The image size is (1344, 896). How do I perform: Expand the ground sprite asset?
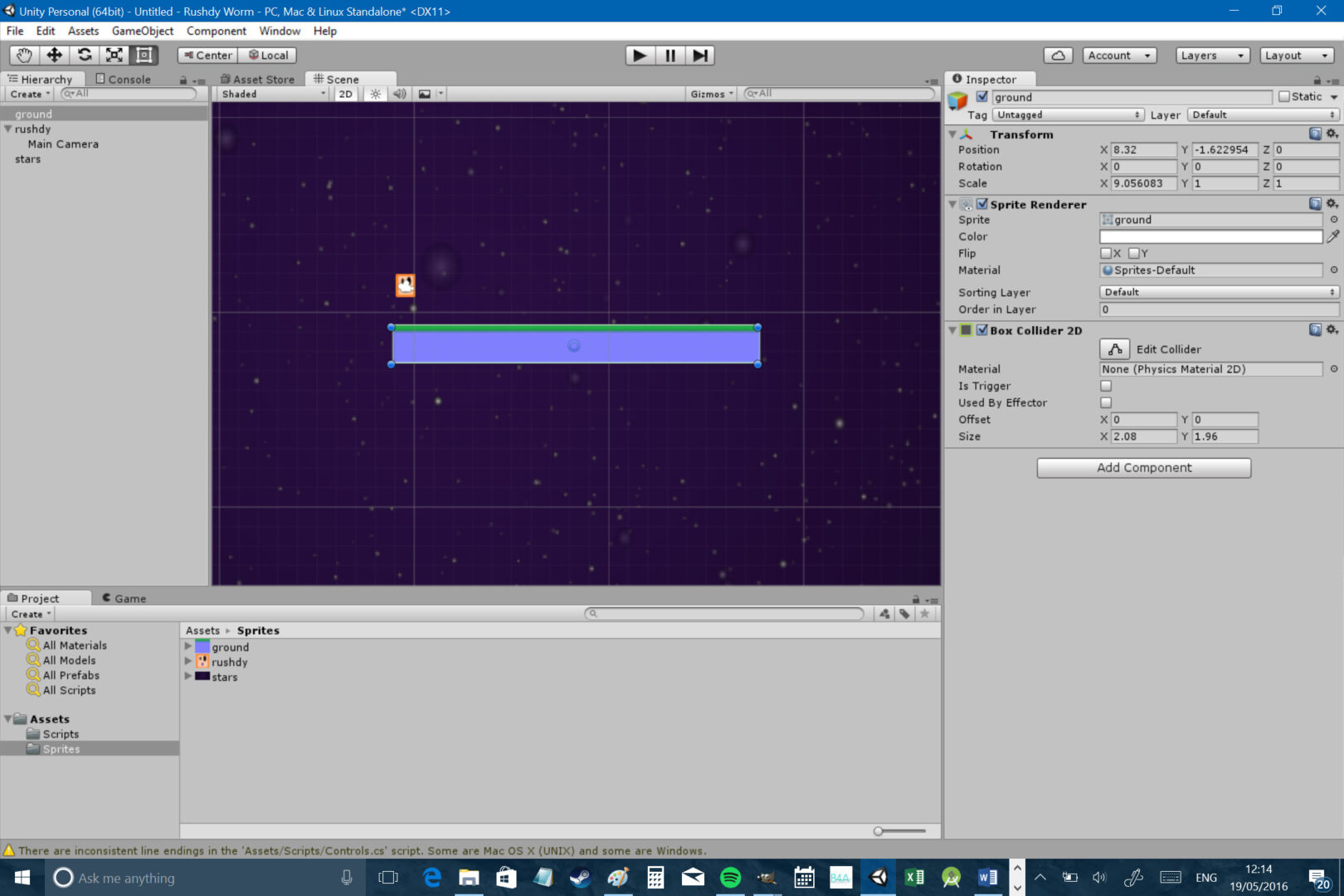point(188,646)
